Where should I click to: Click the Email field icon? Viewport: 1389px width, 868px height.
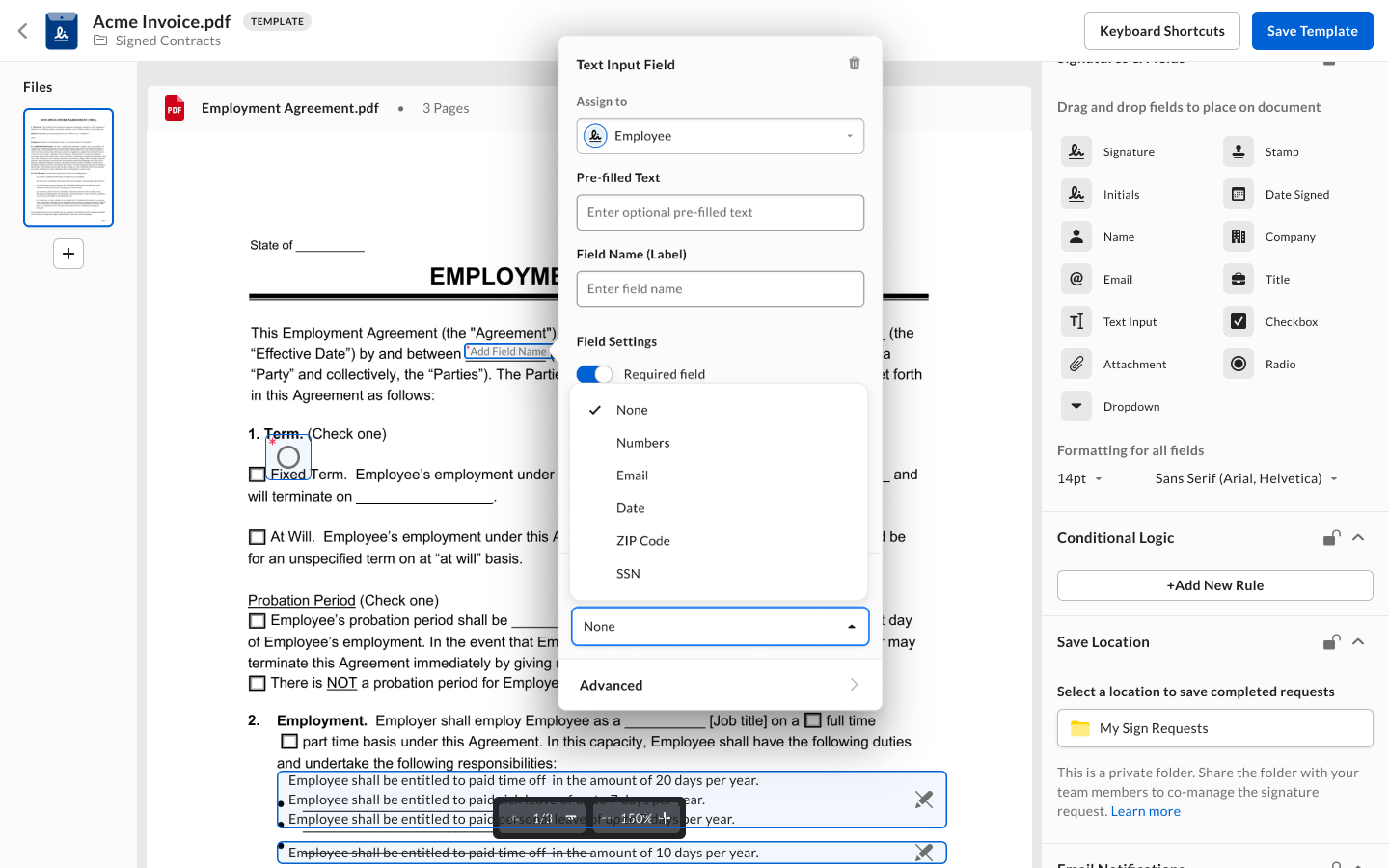pyautogui.click(x=1076, y=279)
